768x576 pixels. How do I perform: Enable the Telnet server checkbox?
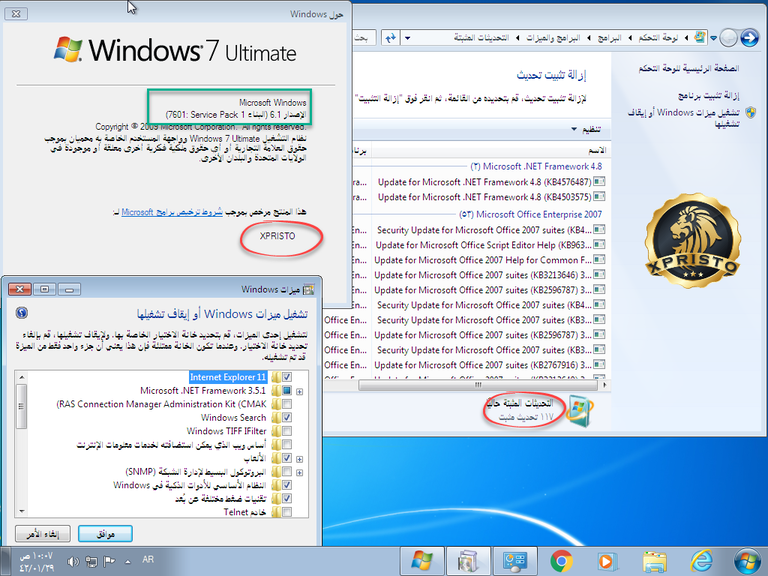pos(287,512)
